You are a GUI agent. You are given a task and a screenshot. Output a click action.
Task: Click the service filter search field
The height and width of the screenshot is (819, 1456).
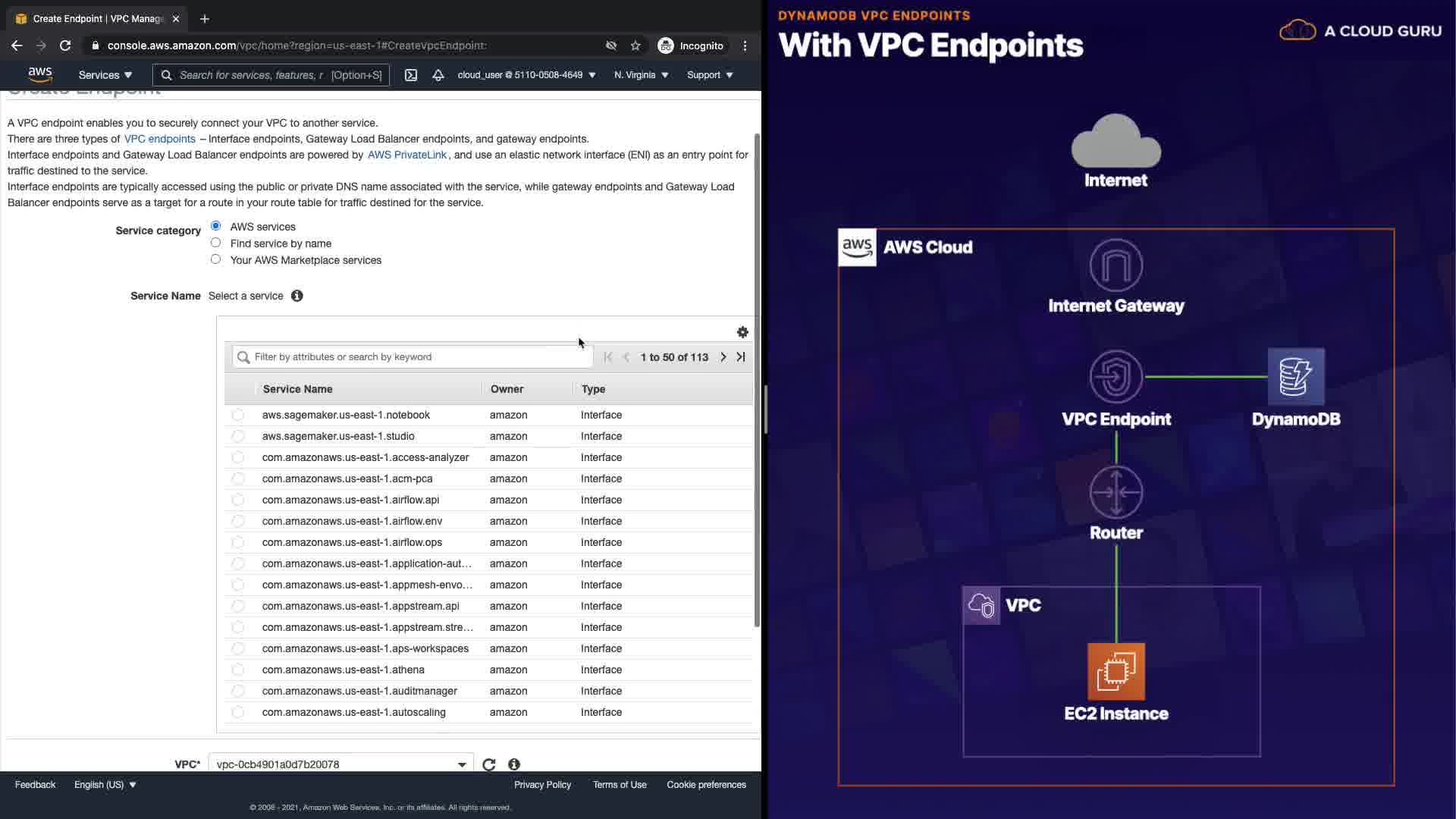click(413, 357)
